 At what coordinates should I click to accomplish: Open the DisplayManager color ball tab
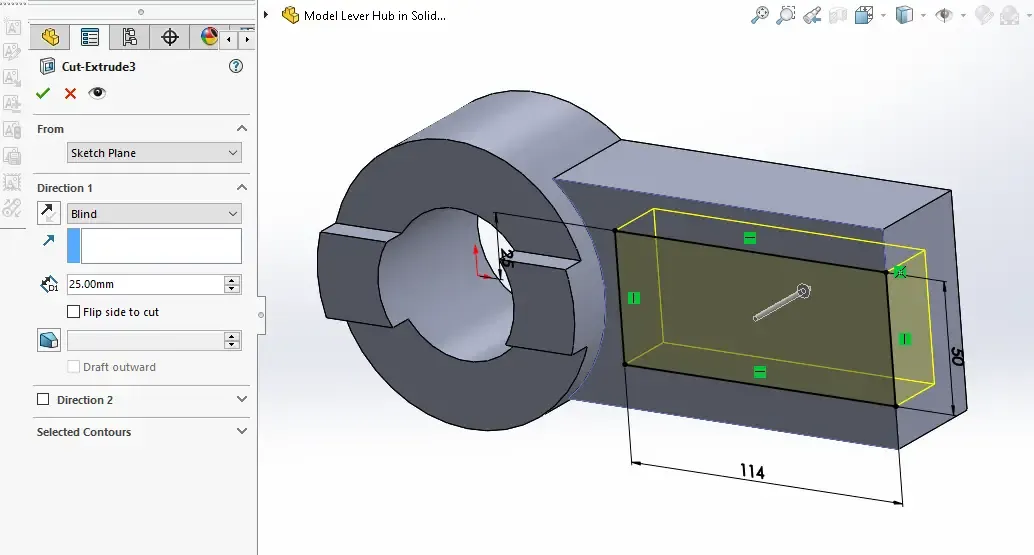click(208, 37)
